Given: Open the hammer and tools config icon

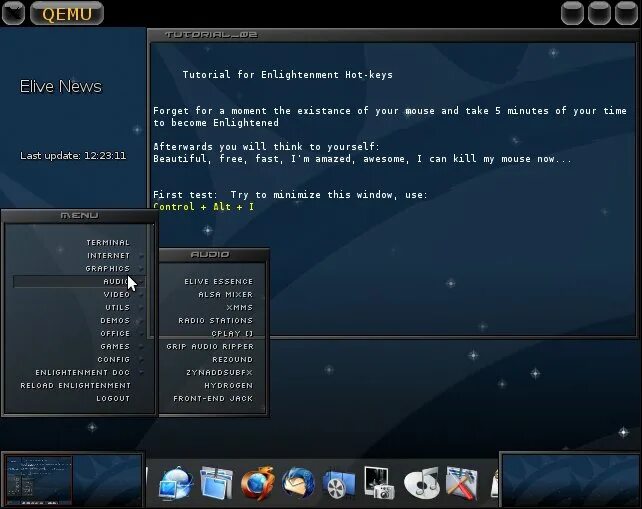Looking at the screenshot, I should click(x=462, y=483).
